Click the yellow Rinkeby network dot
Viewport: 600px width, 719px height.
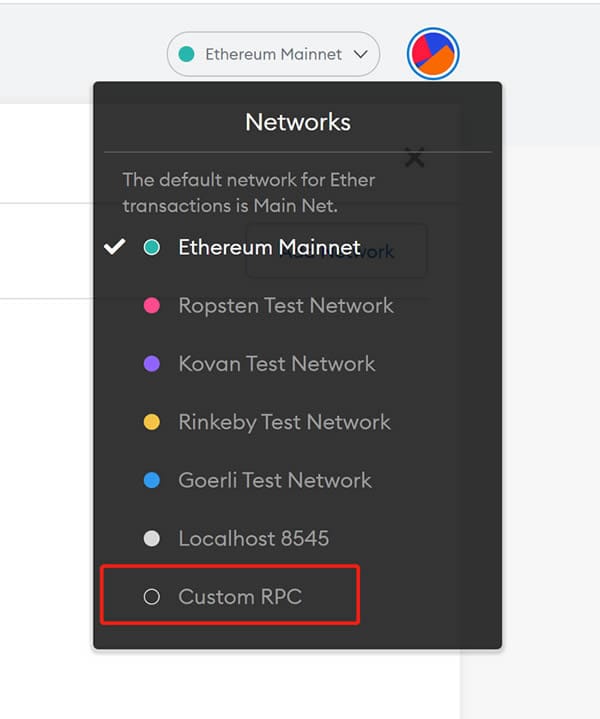(x=151, y=422)
